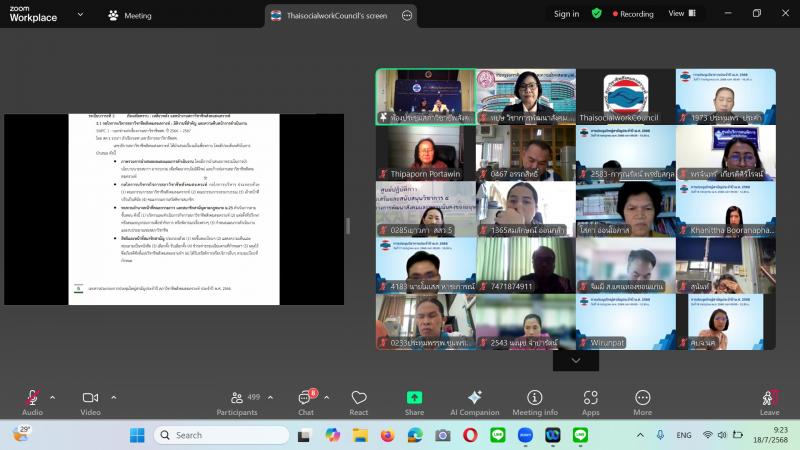Open Copilot from the taskbar
The height and width of the screenshot is (450, 800).
(x=333, y=435)
